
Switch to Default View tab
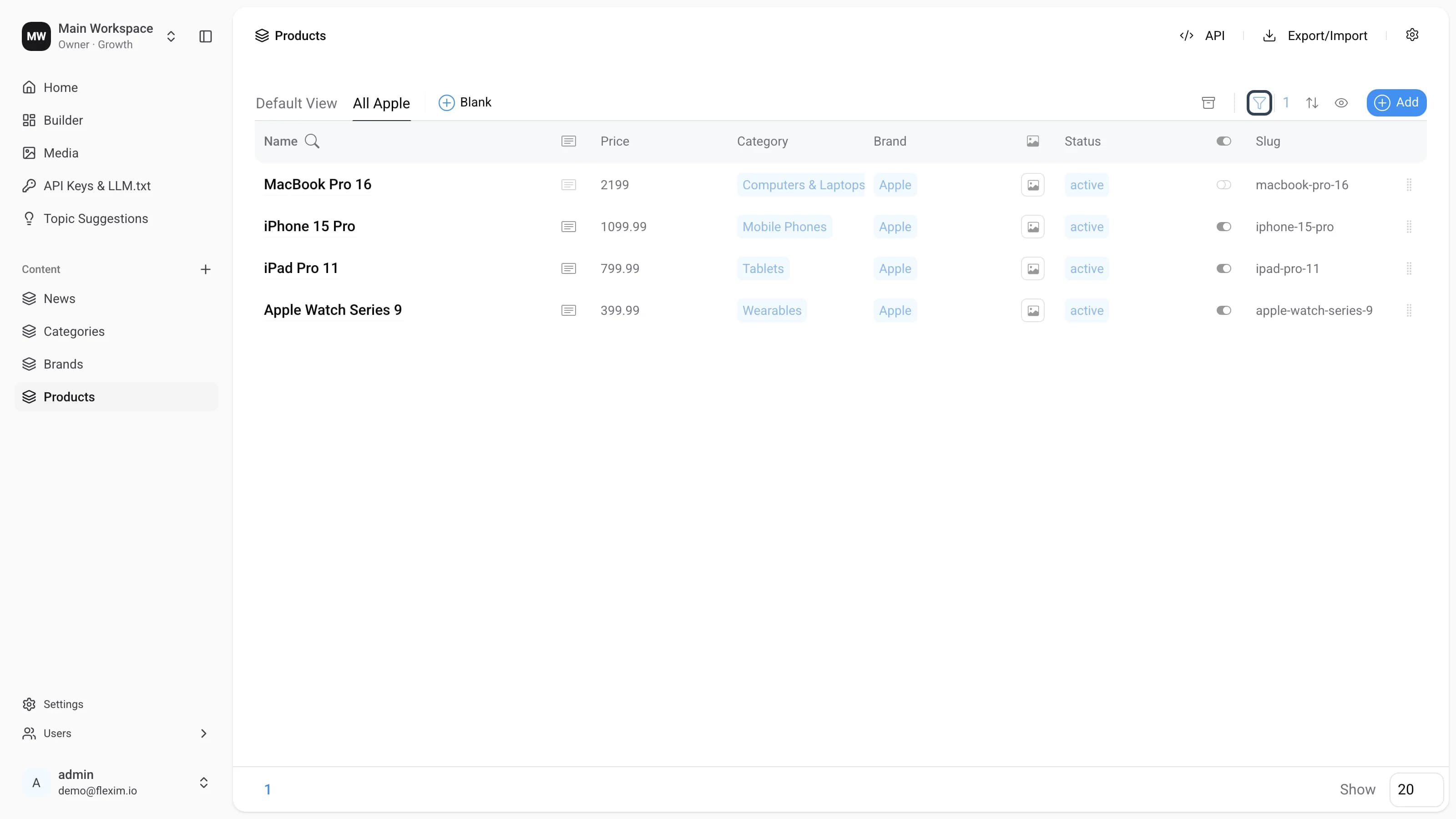(296, 103)
